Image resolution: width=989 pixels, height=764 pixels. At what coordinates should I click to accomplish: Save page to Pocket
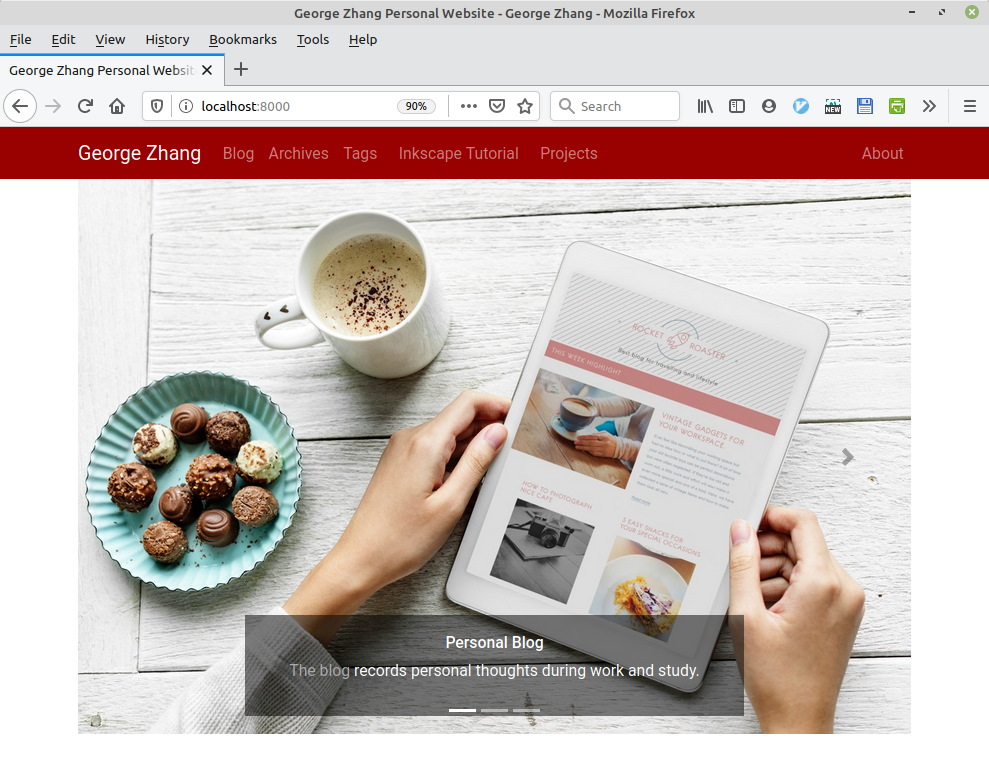click(x=497, y=106)
